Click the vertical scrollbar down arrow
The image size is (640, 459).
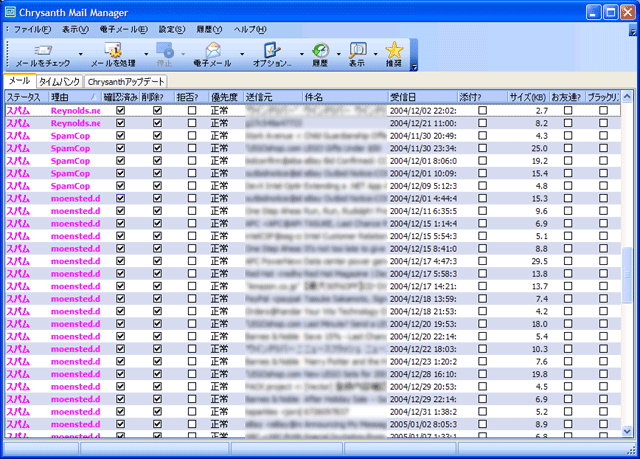627,431
